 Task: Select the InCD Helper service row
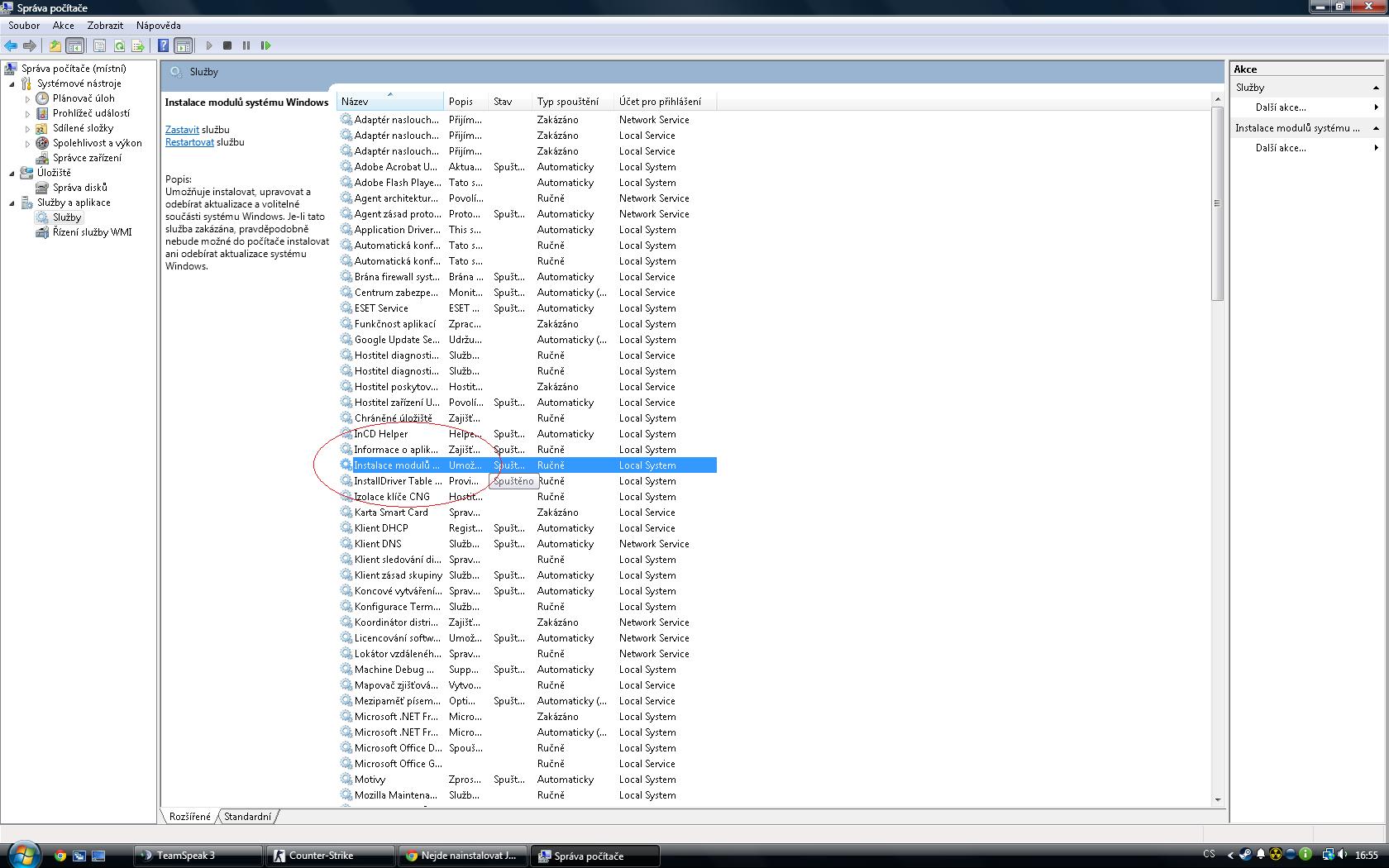tap(527, 434)
